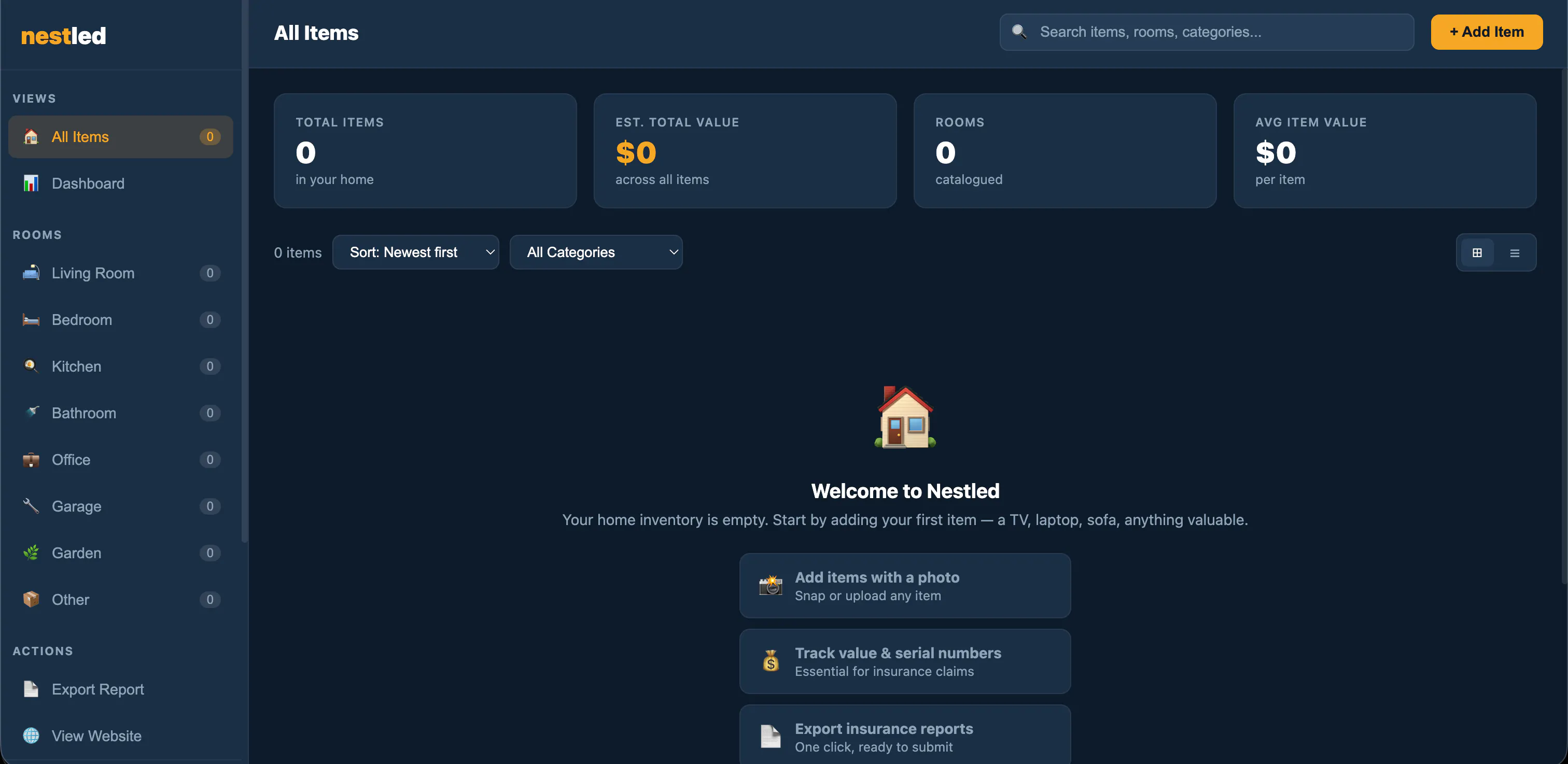This screenshot has width=1568, height=764.
Task: Click the Export Report document icon
Action: 31,689
